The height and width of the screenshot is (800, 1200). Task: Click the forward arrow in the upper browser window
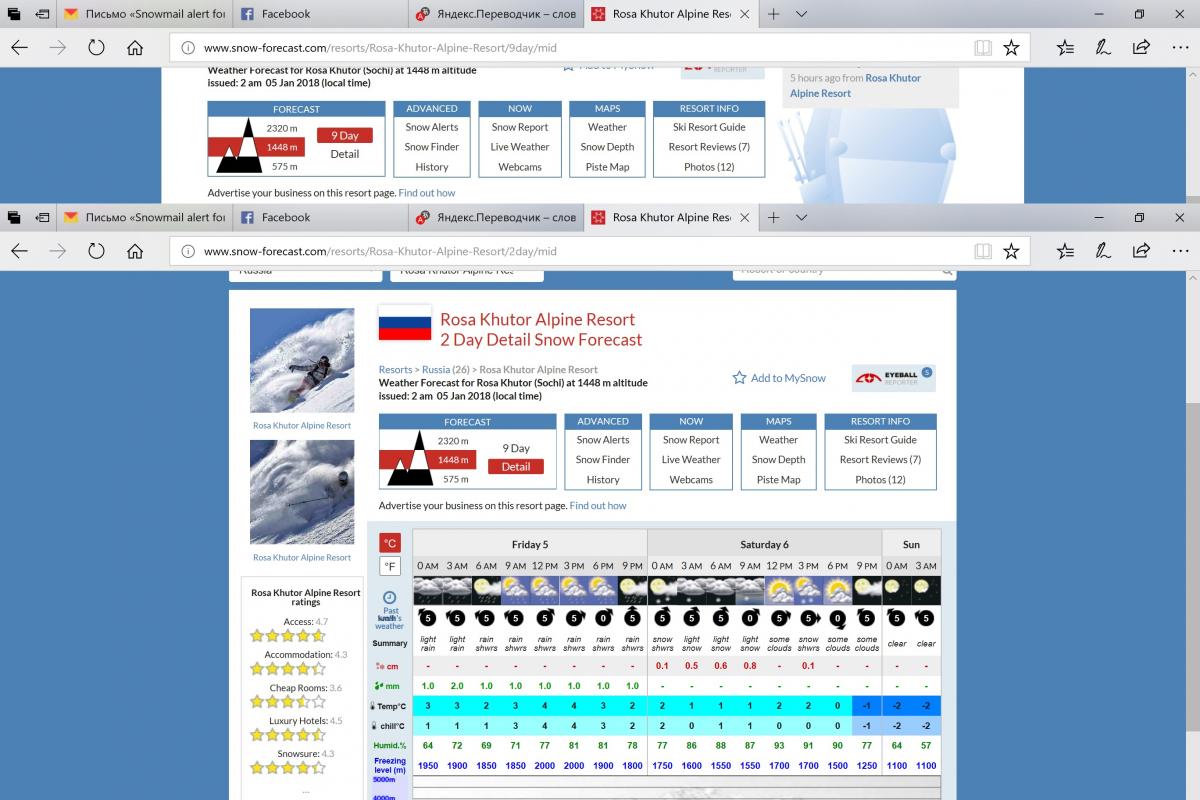(x=58, y=47)
